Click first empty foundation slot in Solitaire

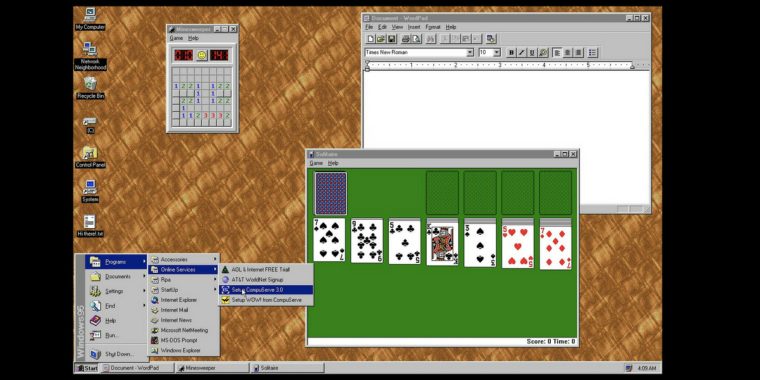tap(442, 192)
